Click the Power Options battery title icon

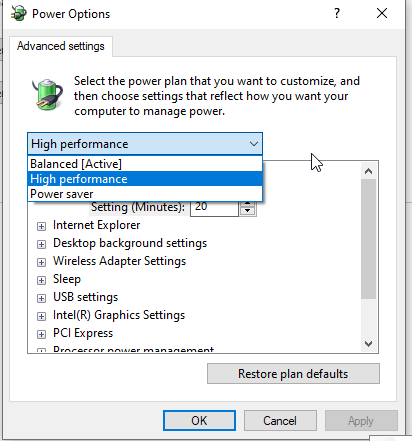click(19, 14)
